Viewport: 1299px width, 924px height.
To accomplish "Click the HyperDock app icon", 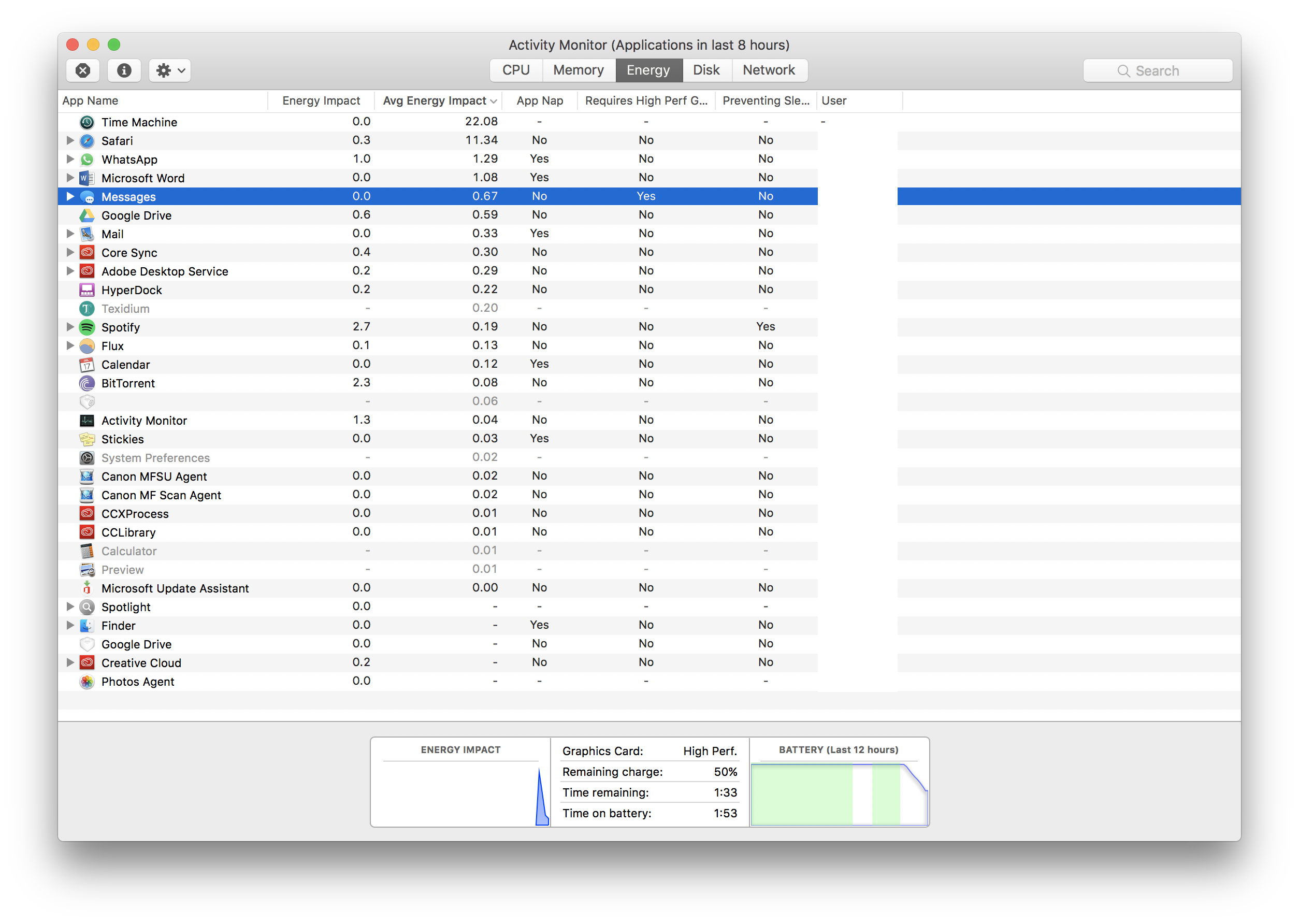I will (87, 290).
